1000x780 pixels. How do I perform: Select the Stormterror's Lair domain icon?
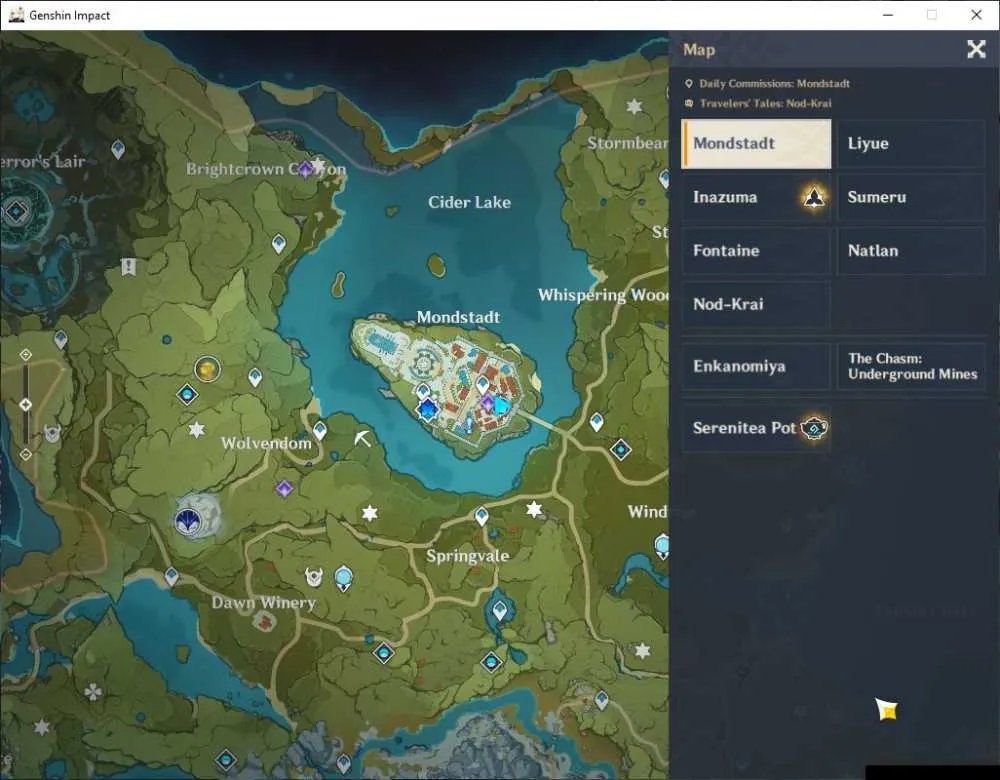click(16, 210)
